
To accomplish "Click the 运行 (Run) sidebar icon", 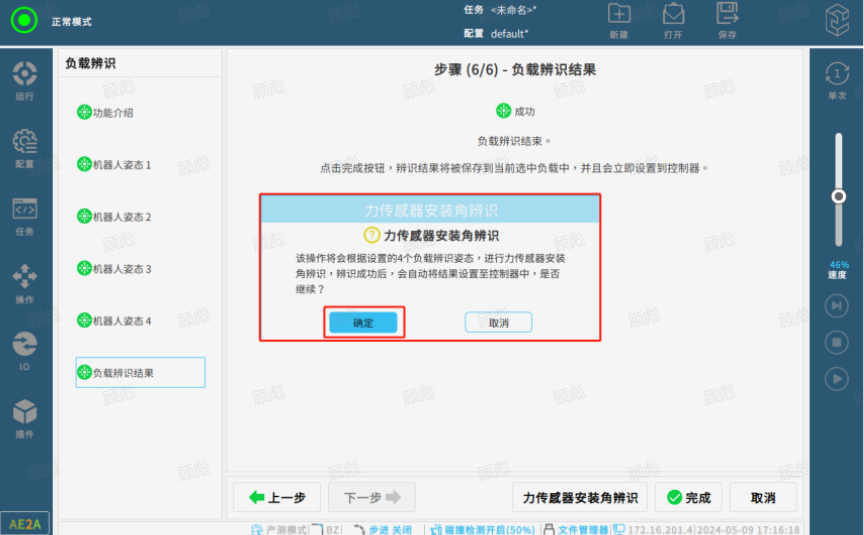I will click(24, 78).
